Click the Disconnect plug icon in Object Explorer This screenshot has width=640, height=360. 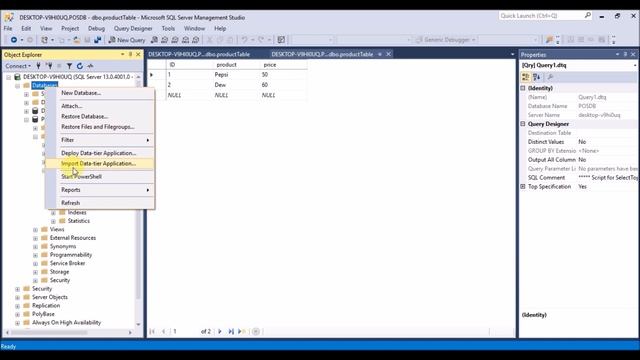tap(49, 66)
